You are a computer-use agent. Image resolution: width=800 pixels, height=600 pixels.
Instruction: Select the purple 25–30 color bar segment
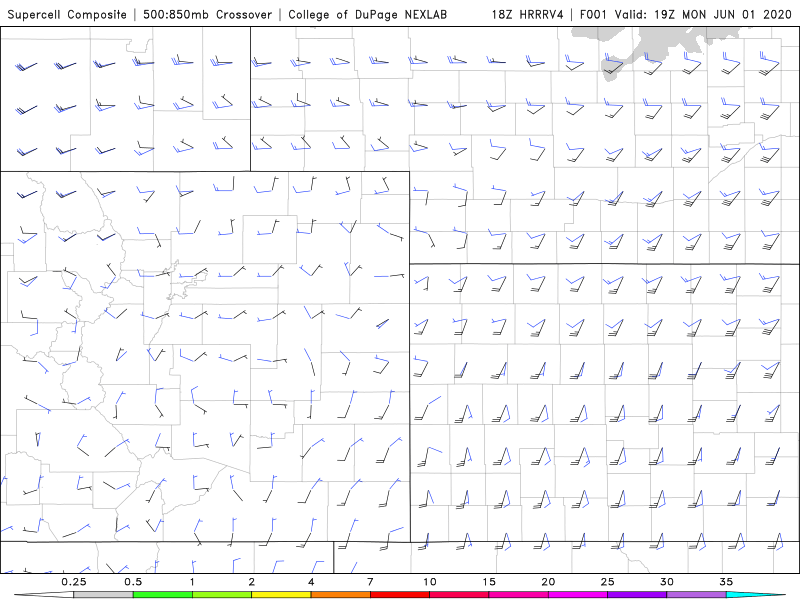point(637,595)
